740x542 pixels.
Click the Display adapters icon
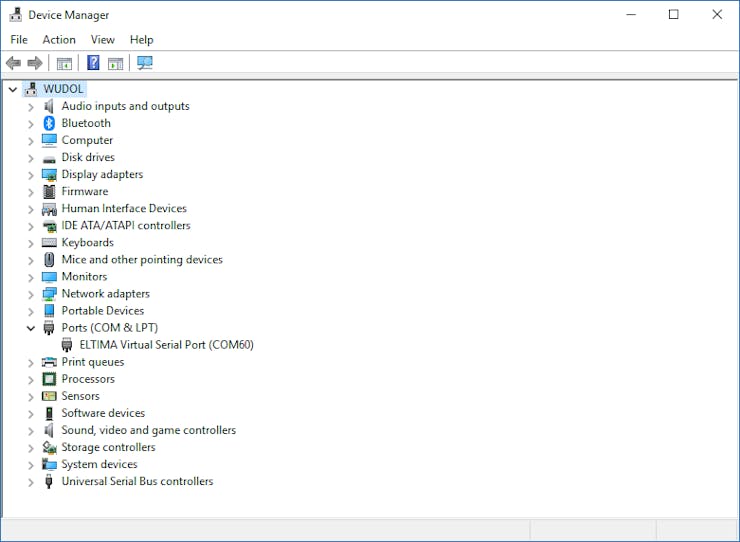click(x=49, y=175)
